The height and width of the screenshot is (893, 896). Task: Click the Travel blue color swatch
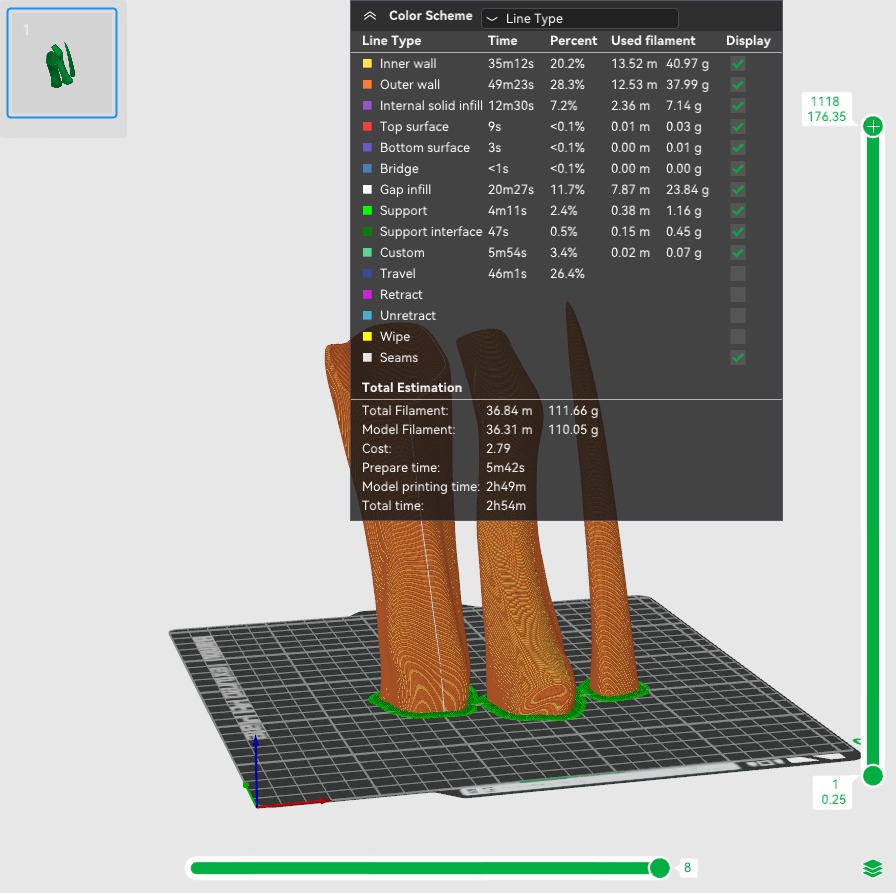point(367,274)
